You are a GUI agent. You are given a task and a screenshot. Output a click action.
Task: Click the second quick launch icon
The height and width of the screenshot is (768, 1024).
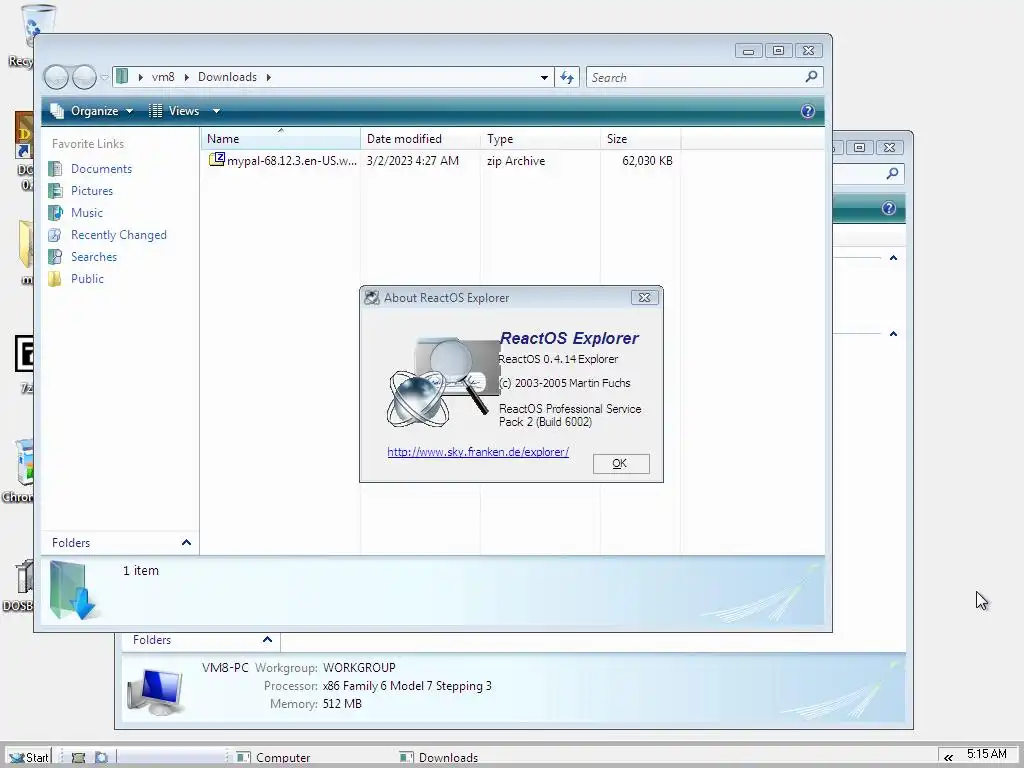click(x=102, y=758)
